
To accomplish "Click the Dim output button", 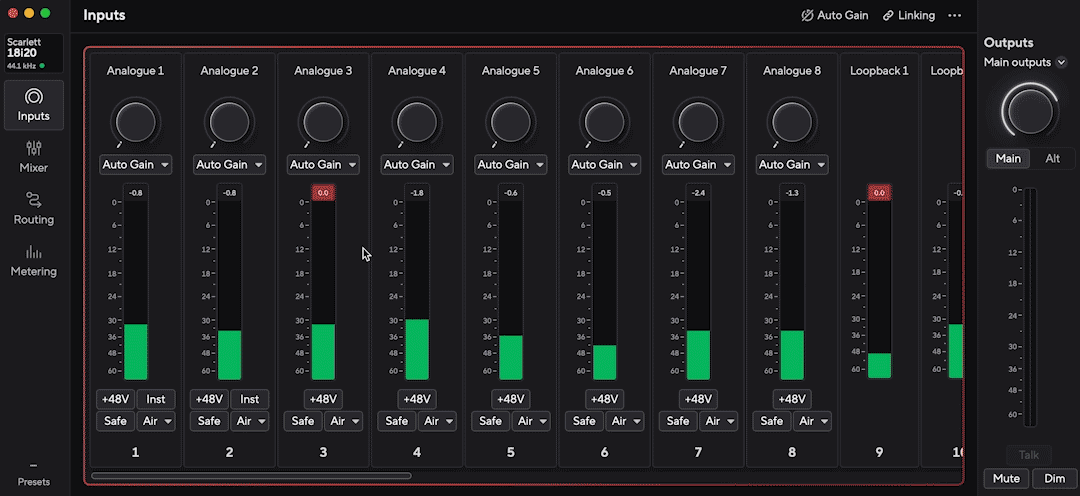I will [x=1055, y=478].
